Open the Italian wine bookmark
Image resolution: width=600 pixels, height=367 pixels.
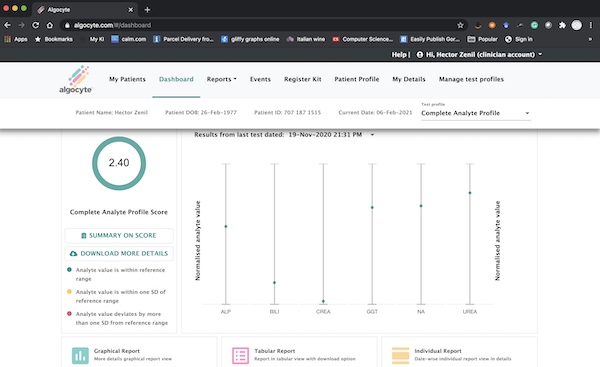click(x=306, y=39)
